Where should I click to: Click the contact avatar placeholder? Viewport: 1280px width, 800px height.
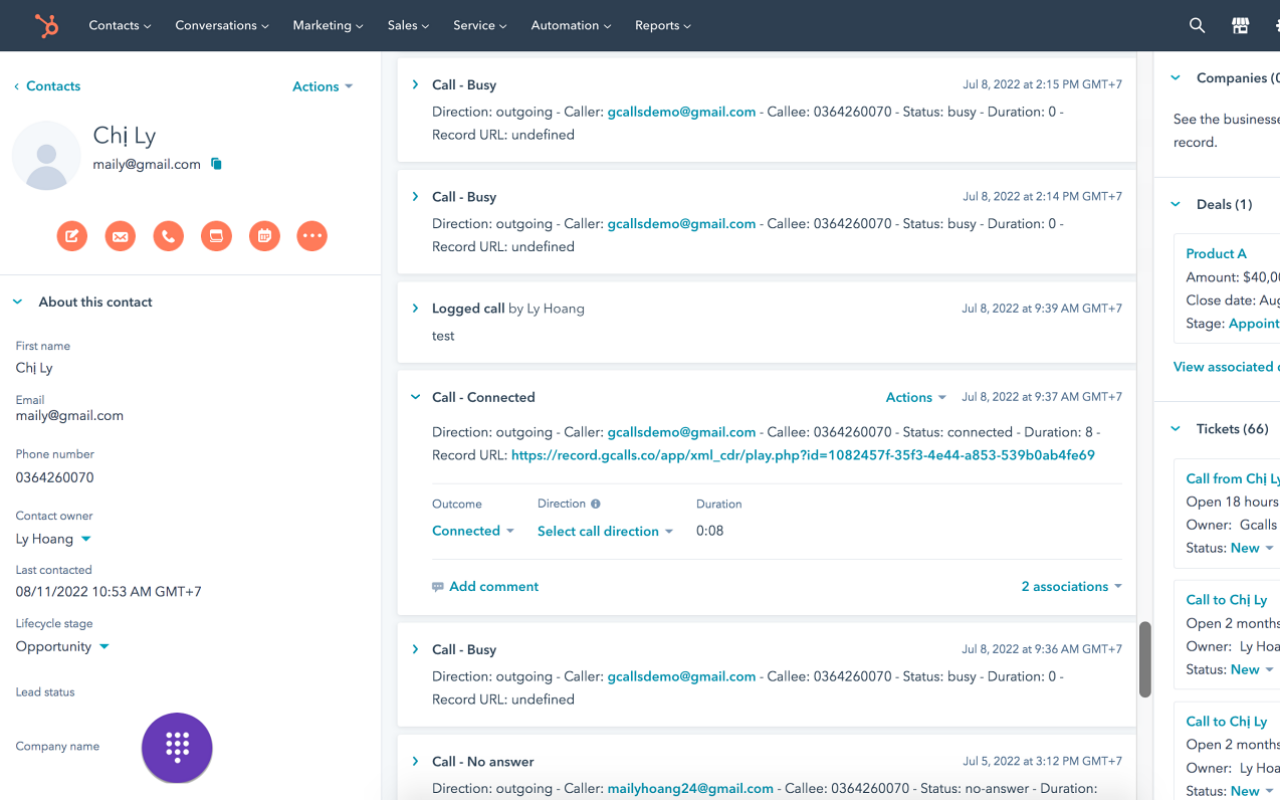pos(46,156)
